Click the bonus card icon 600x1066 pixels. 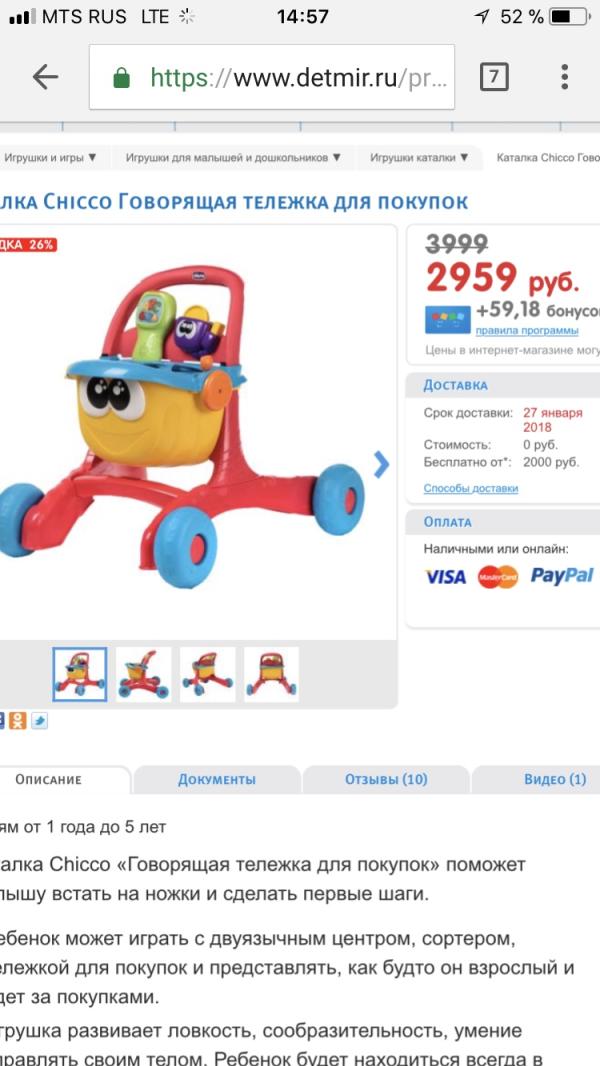coord(448,319)
